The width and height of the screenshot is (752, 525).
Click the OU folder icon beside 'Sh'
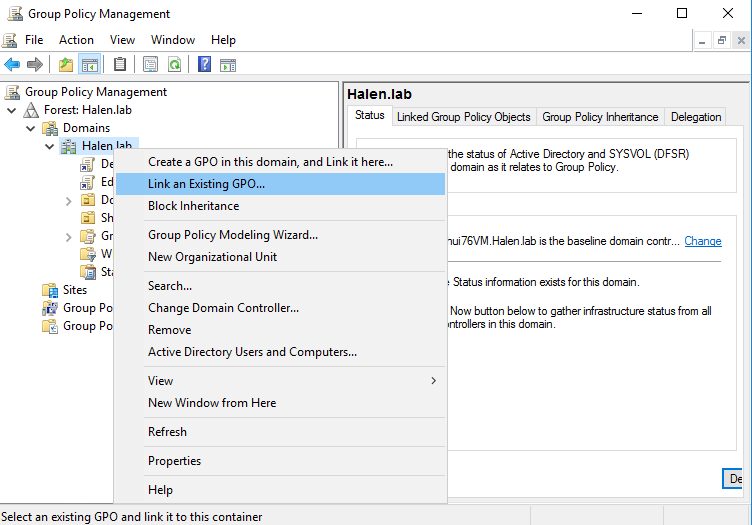point(88,218)
